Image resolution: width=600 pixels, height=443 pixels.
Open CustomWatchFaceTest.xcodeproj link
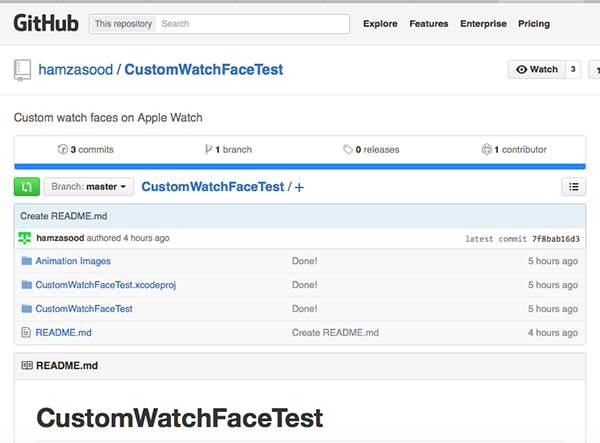(x=106, y=285)
